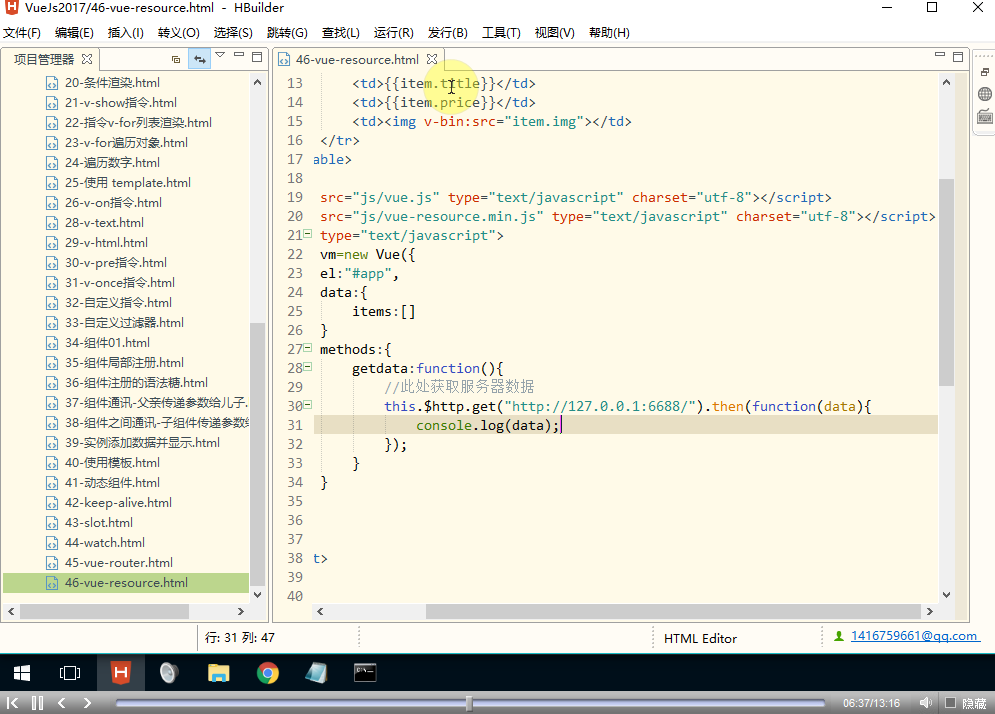Open the 跳转(G) menu

[x=287, y=32]
